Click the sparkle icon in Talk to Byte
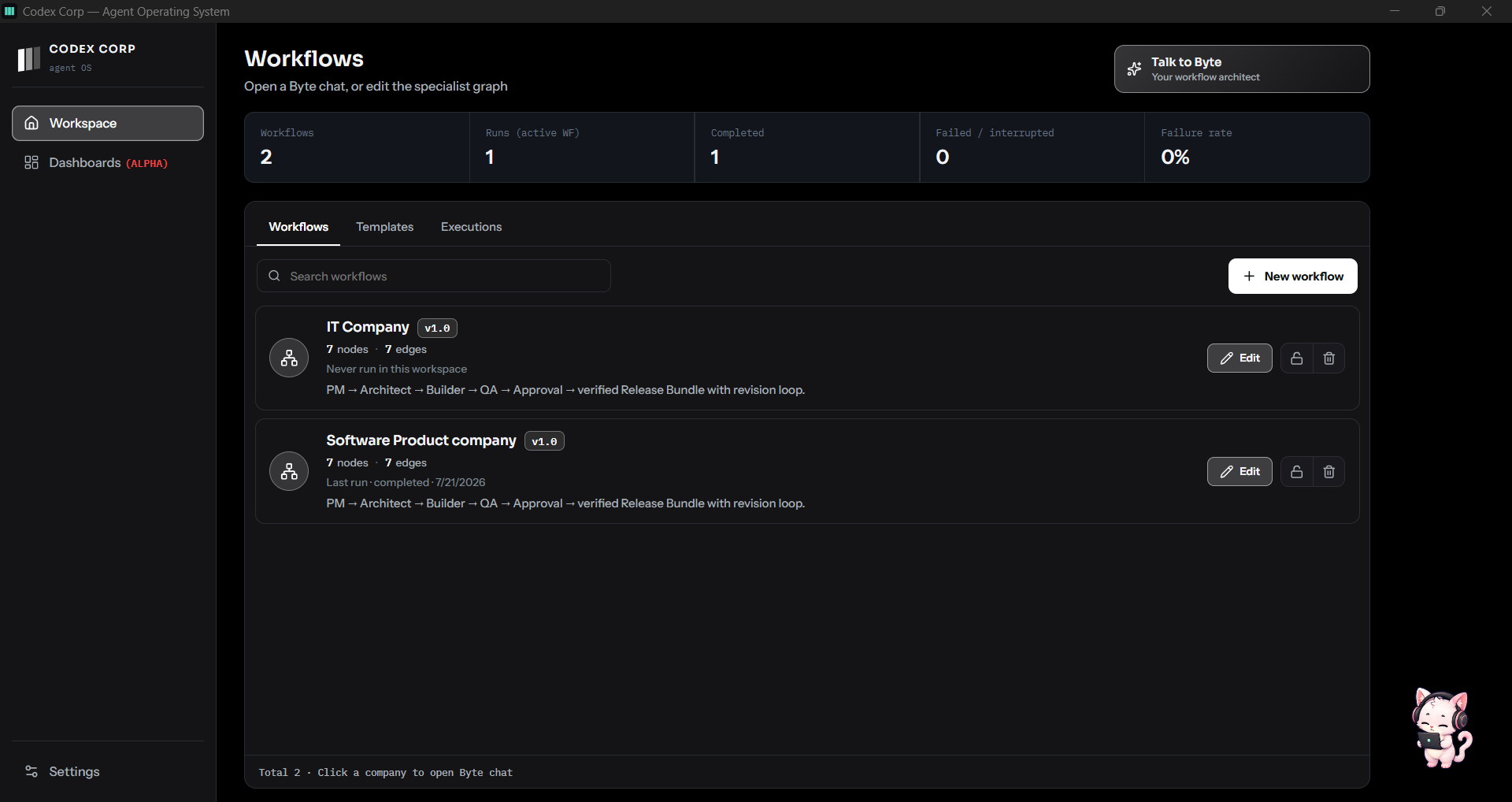Screen dimensions: 1512x802 click(1134, 69)
